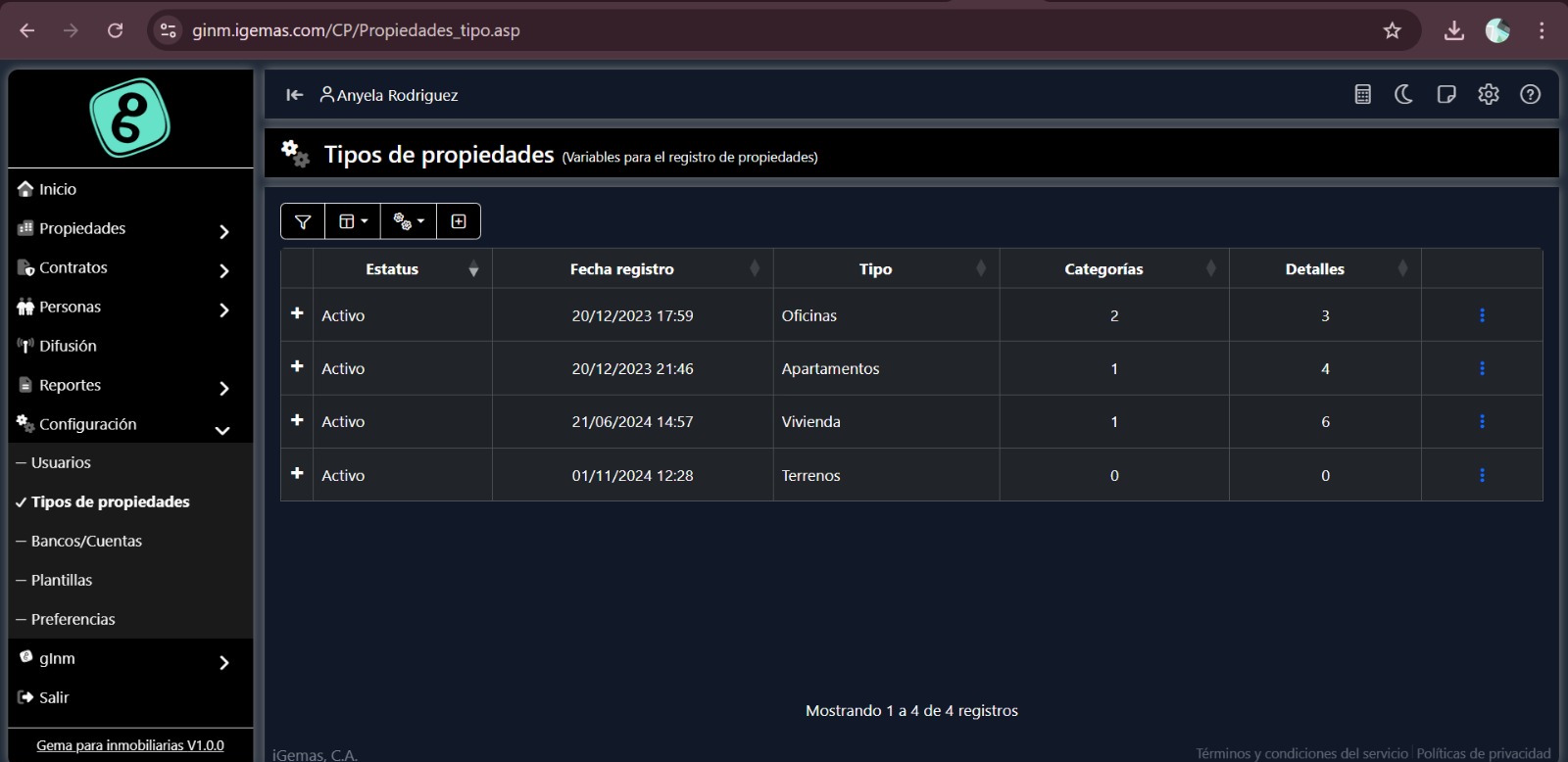The width and height of the screenshot is (1568, 762).
Task: Open the columns visibility dropdown
Action: pos(353,221)
